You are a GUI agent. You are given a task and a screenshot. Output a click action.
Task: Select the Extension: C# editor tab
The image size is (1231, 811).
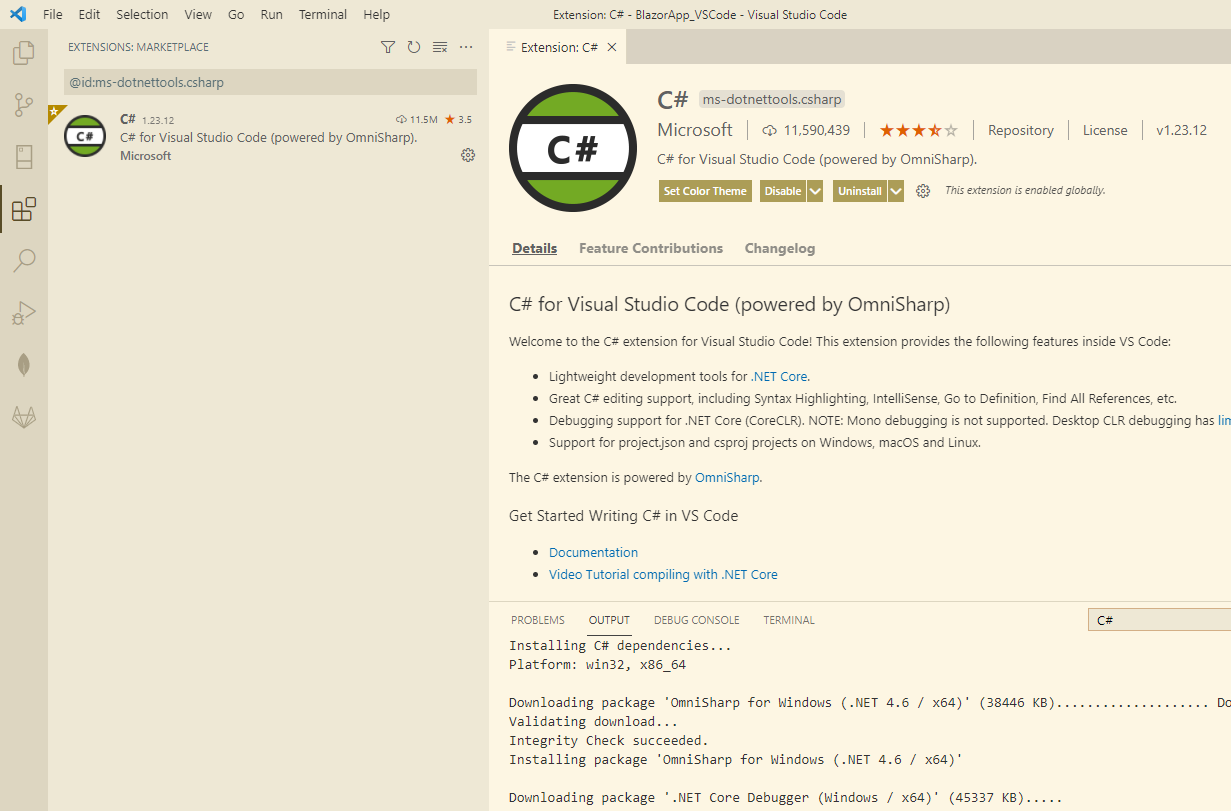tap(559, 47)
